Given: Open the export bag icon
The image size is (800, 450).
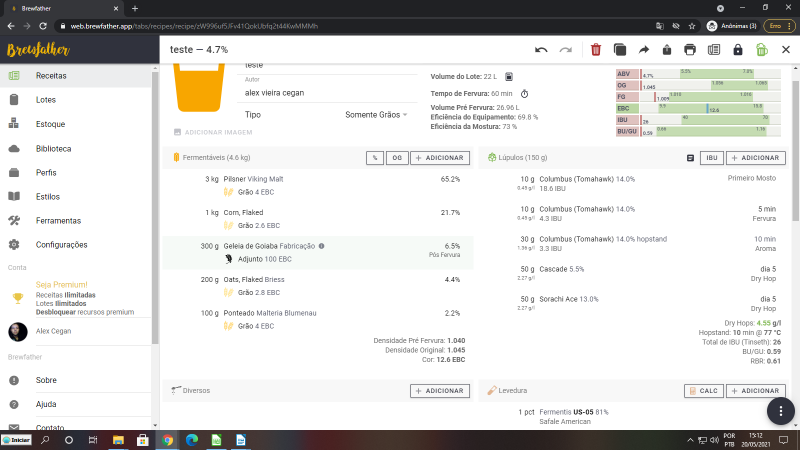Looking at the screenshot, I should (x=666, y=50).
